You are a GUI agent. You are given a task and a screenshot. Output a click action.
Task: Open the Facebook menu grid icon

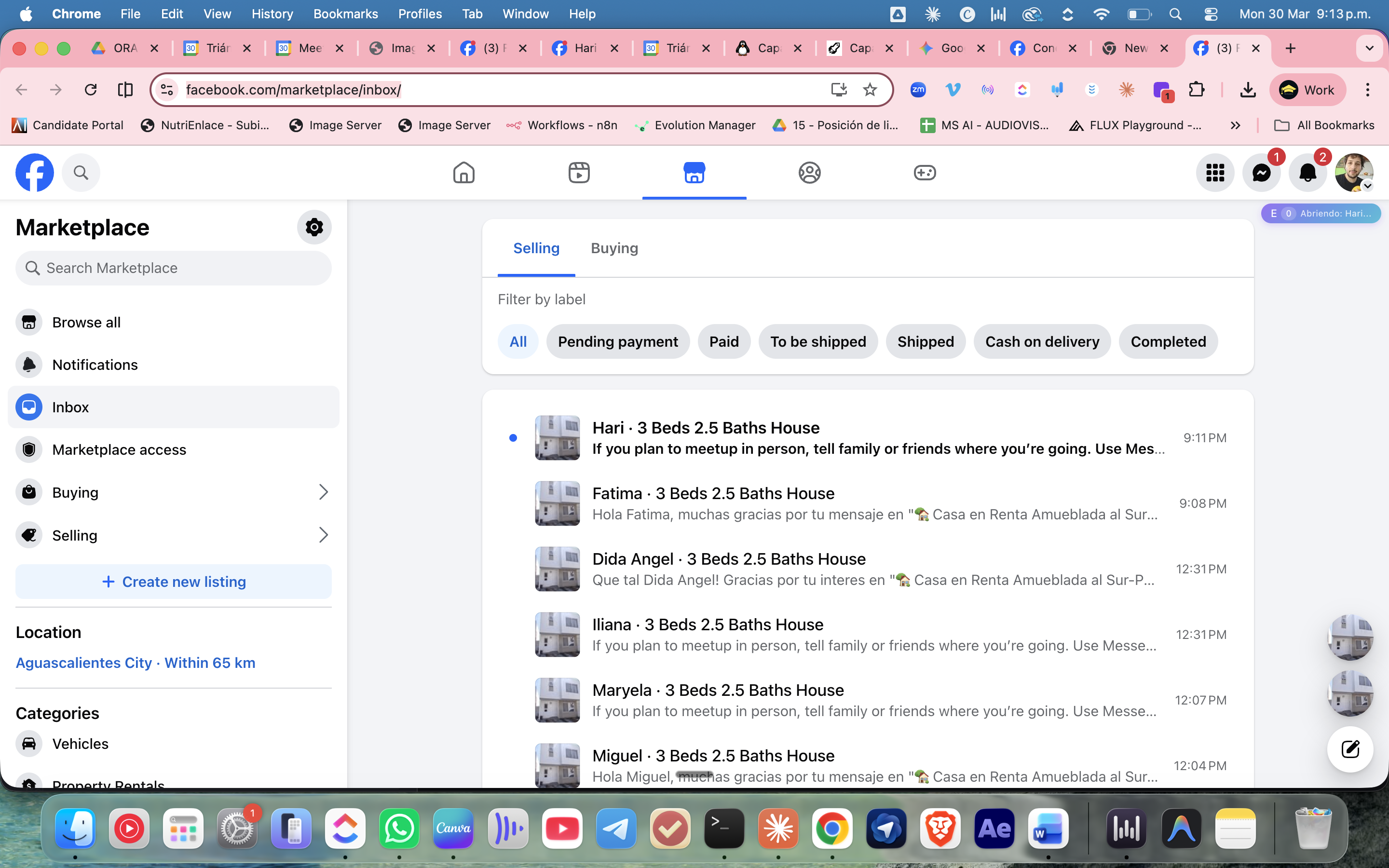pos(1214,173)
